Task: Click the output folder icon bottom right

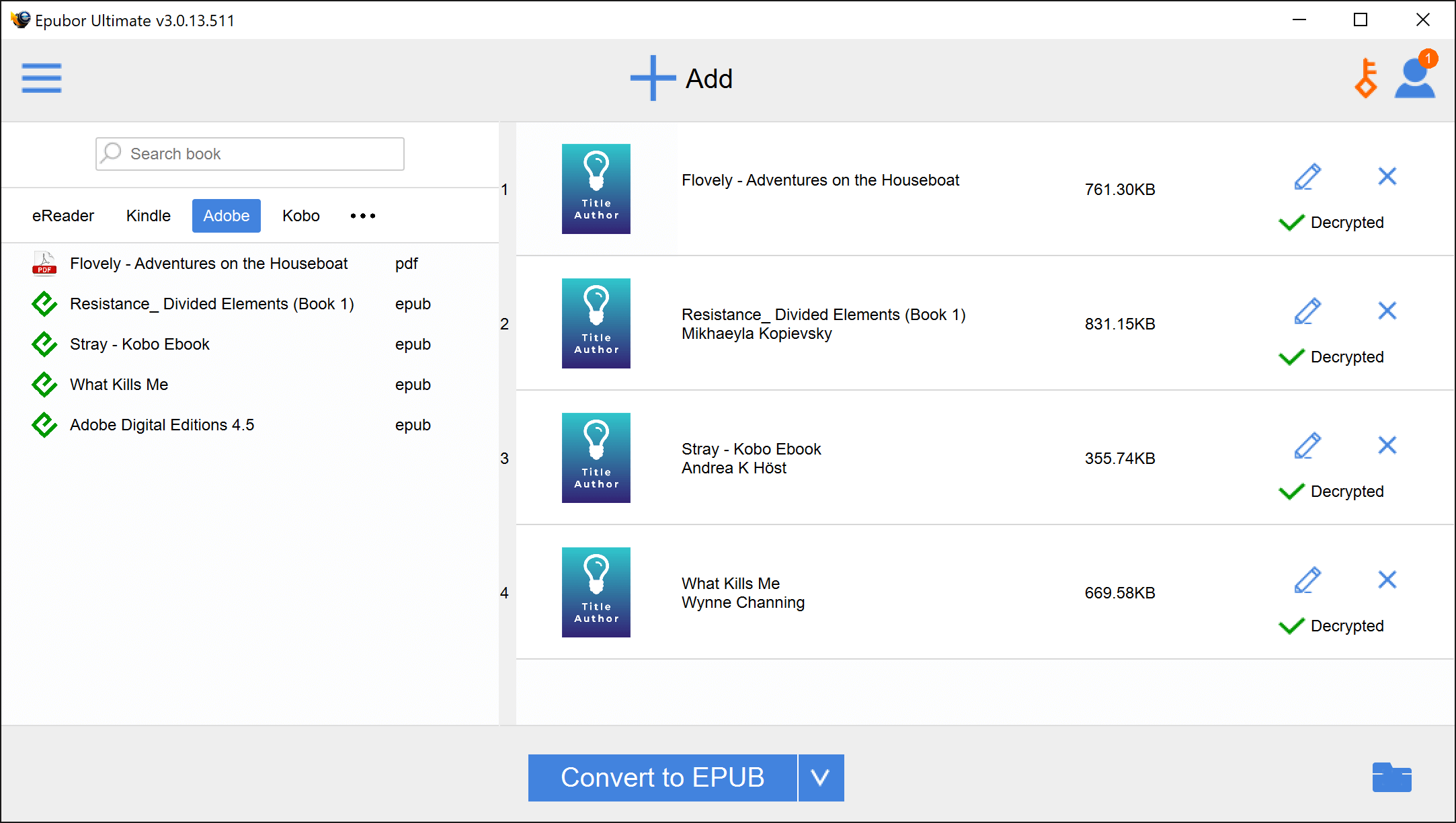Action: tap(1393, 777)
